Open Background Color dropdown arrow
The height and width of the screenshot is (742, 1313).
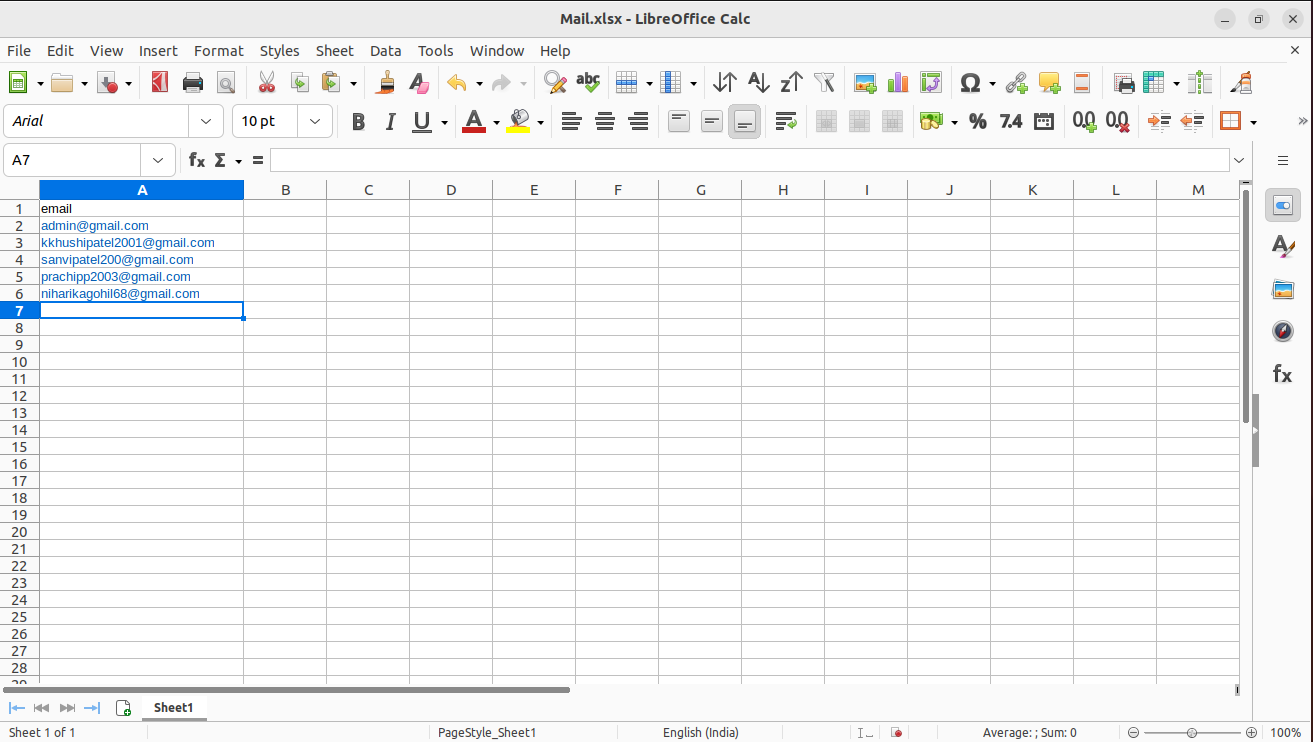tap(540, 122)
